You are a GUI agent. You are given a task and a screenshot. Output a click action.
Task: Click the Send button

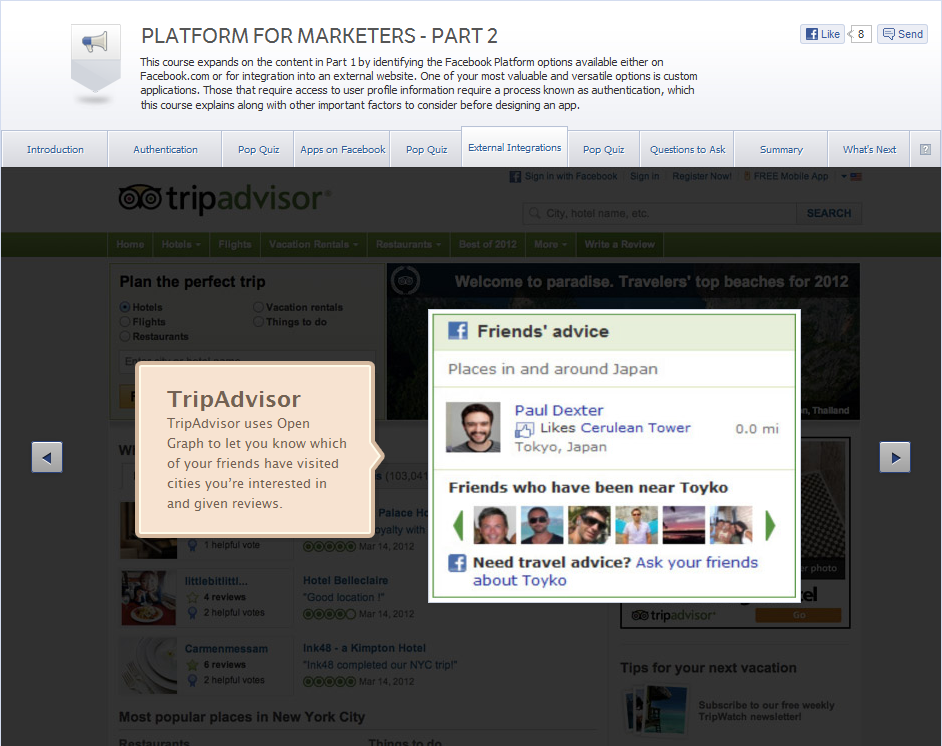pyautogui.click(x=902, y=34)
